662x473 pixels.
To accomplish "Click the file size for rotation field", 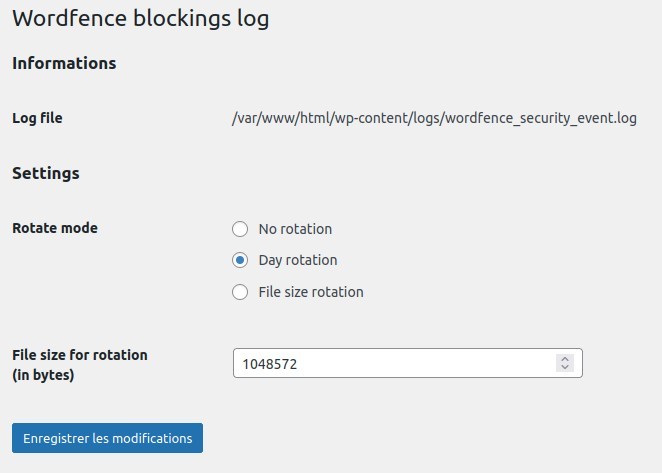I will (x=407, y=363).
